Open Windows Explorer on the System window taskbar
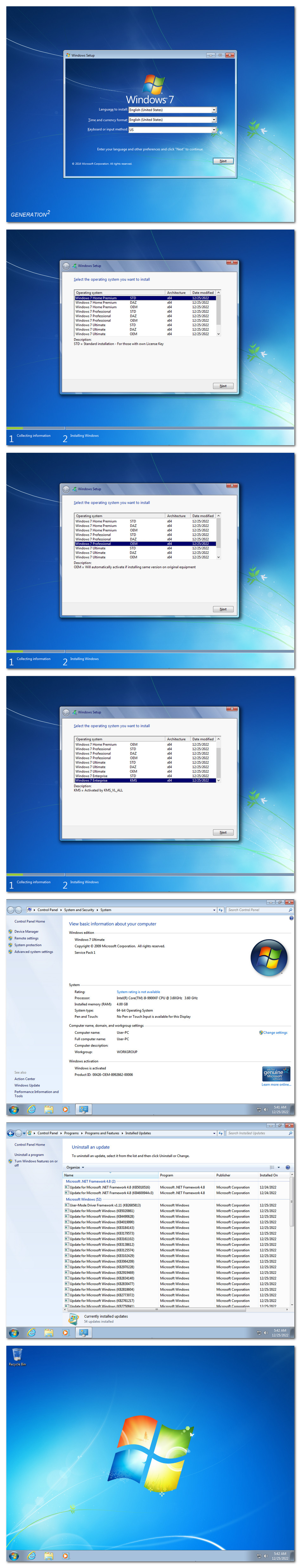This screenshot has width=301, height=1568. 48,1110
